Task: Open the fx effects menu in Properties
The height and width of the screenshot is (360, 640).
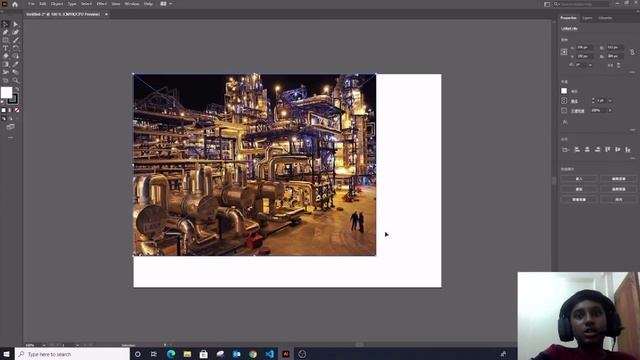Action: click(565, 122)
